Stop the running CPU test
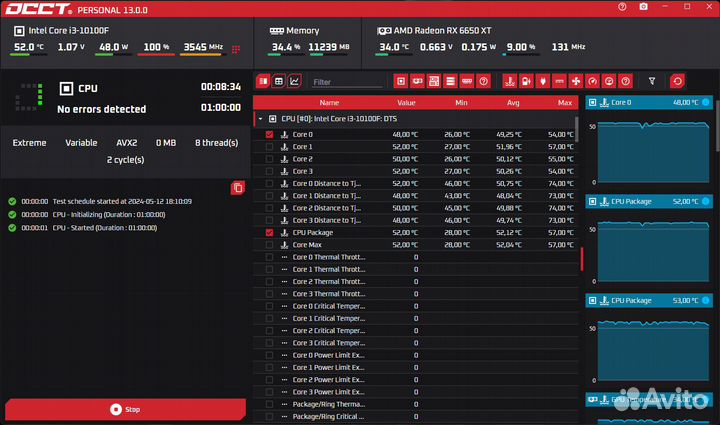 (125, 409)
